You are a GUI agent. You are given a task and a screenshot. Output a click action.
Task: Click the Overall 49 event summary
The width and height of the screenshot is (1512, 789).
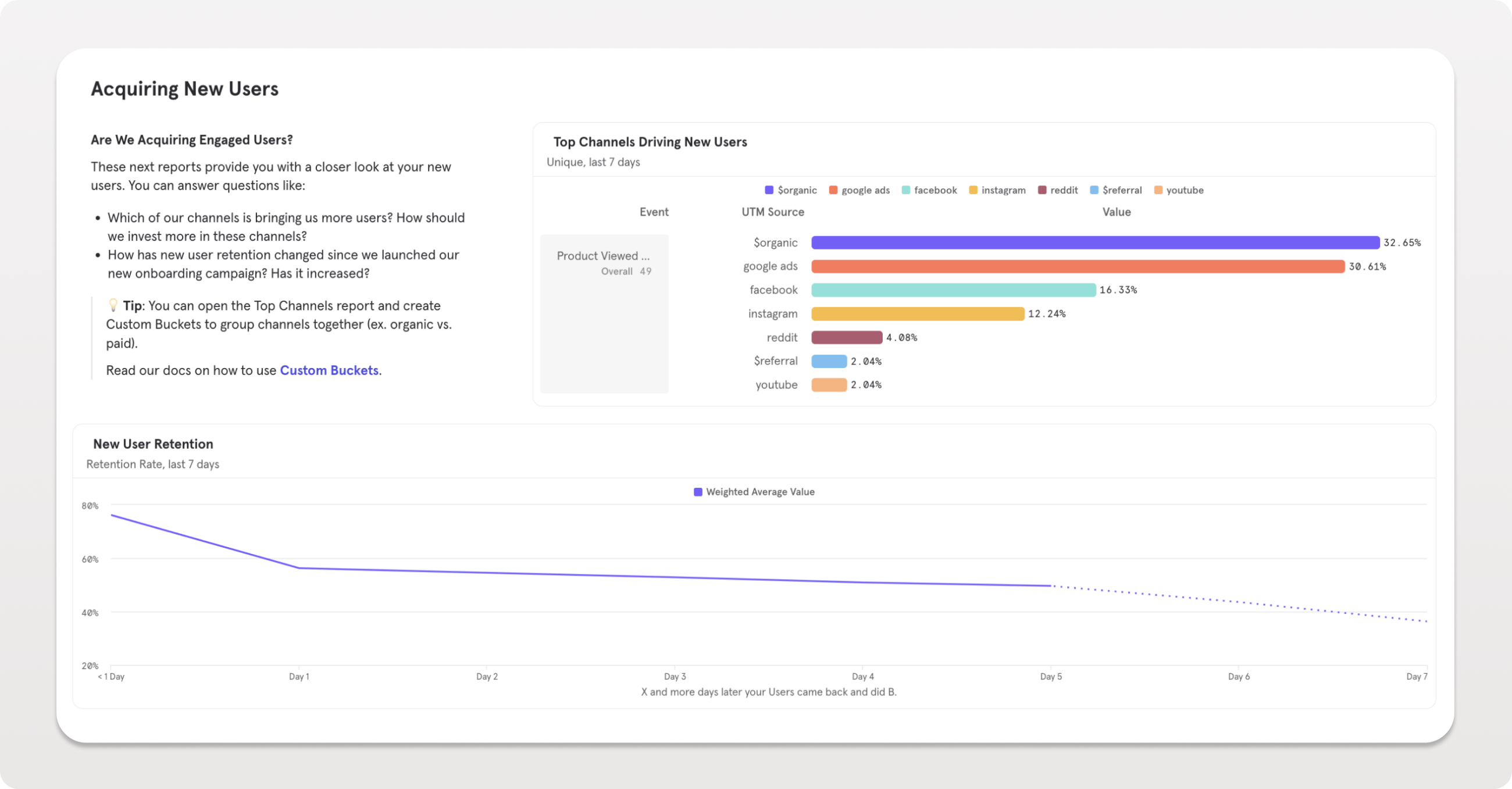pyautogui.click(x=626, y=271)
